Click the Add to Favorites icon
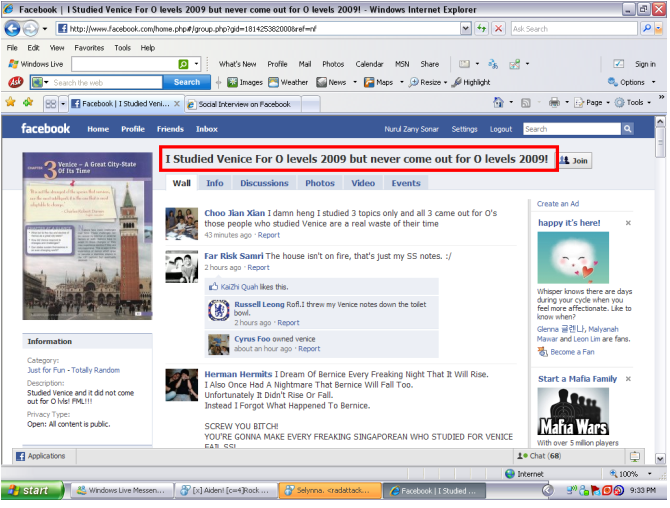Screen dimensions: 670x508 pyautogui.click(x=28, y=102)
